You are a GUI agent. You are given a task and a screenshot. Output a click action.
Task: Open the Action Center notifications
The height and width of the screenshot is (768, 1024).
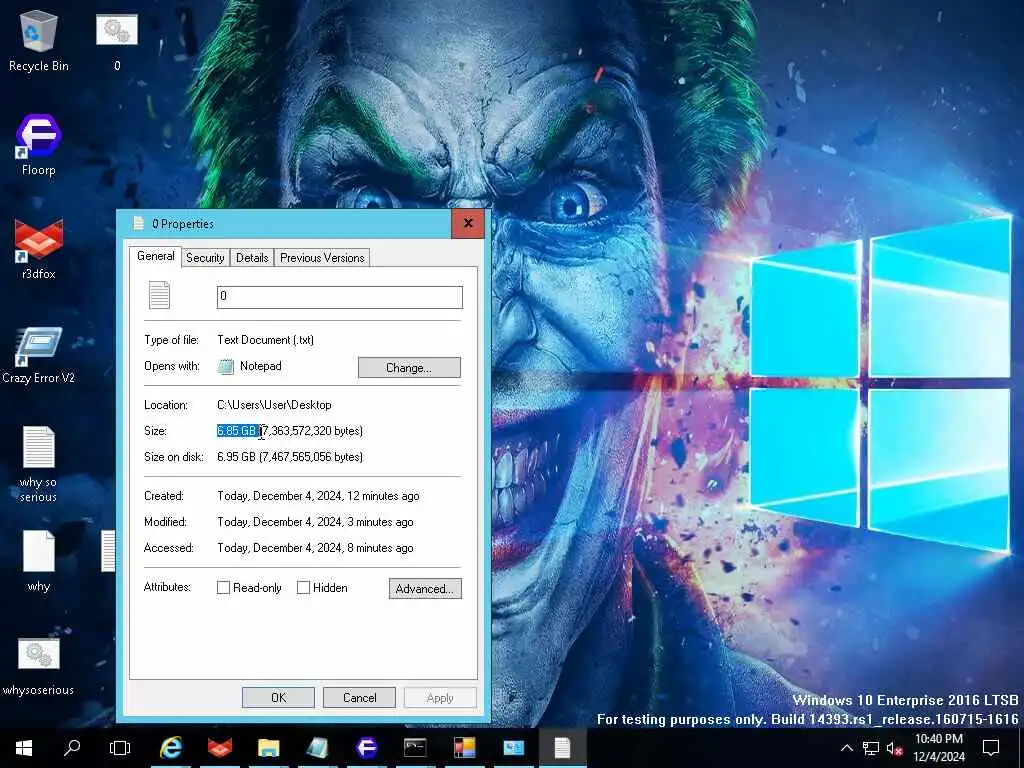pyautogui.click(x=991, y=748)
